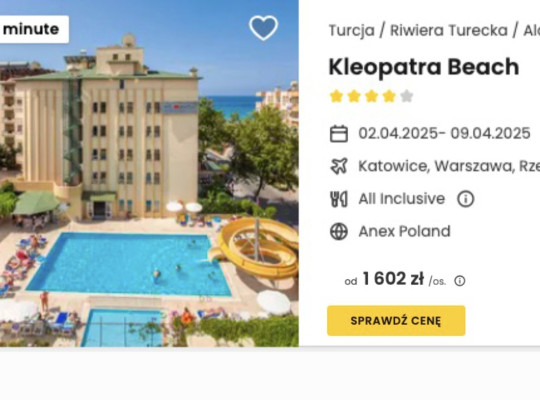Image resolution: width=540 pixels, height=400 pixels.
Task: Click the Katowice, Warszawa departure airports text
Action: (x=449, y=166)
